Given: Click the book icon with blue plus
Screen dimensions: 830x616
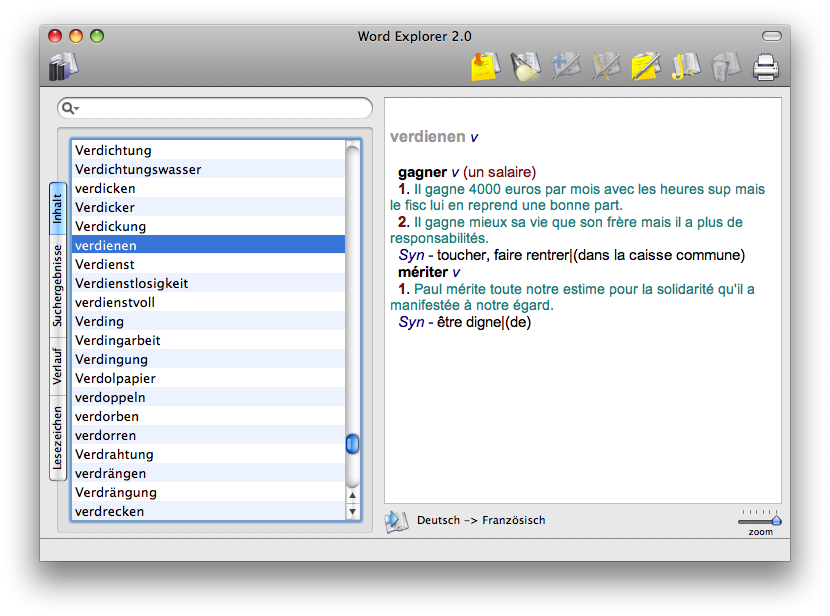Looking at the screenshot, I should click(x=567, y=67).
